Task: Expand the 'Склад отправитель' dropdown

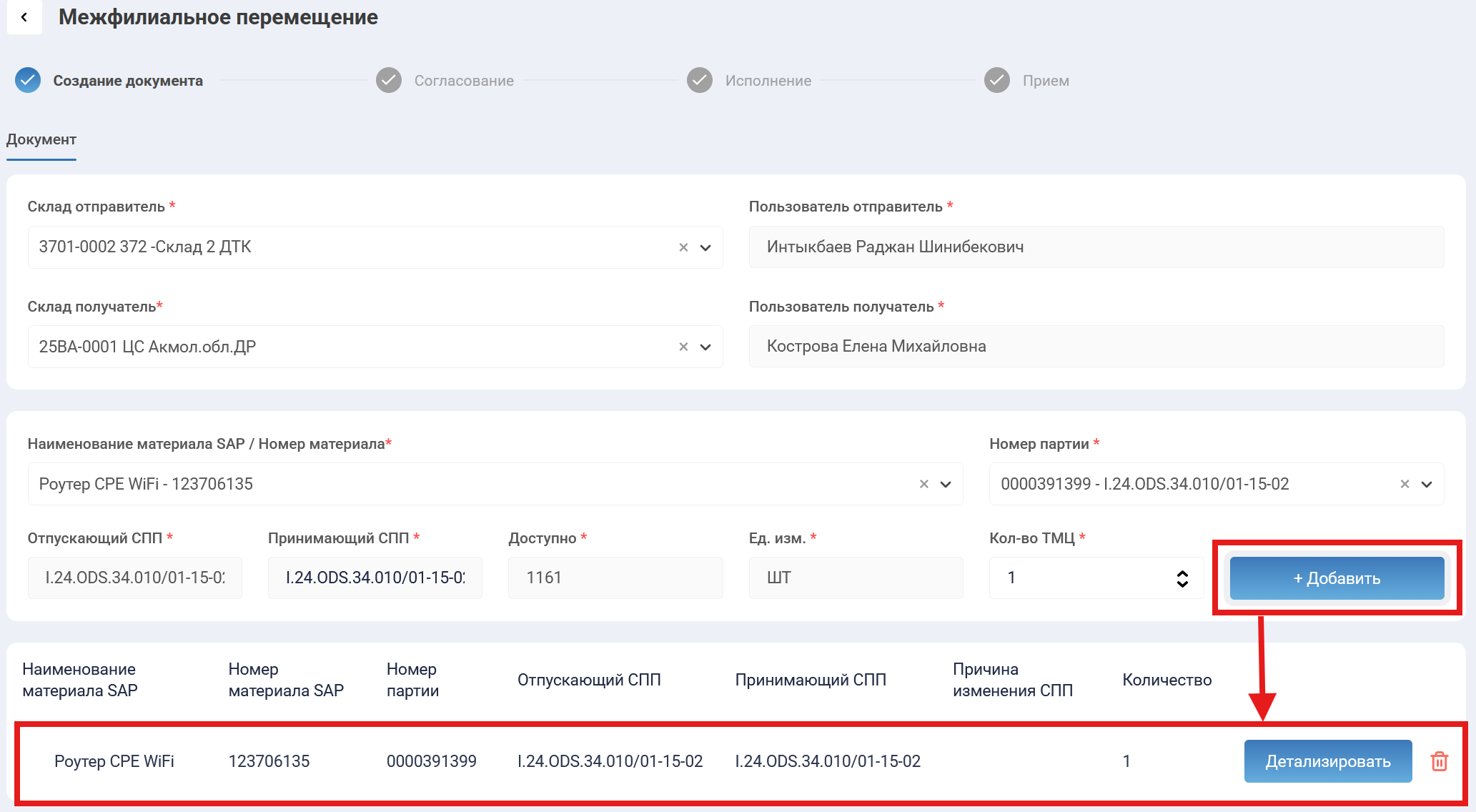Action: [705, 247]
